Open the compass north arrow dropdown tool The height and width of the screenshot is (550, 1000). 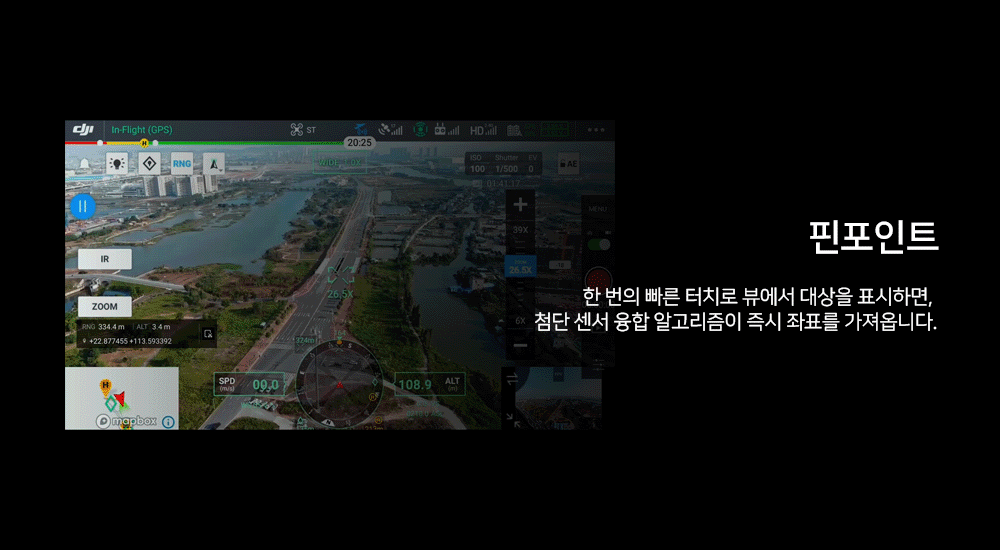tap(214, 164)
